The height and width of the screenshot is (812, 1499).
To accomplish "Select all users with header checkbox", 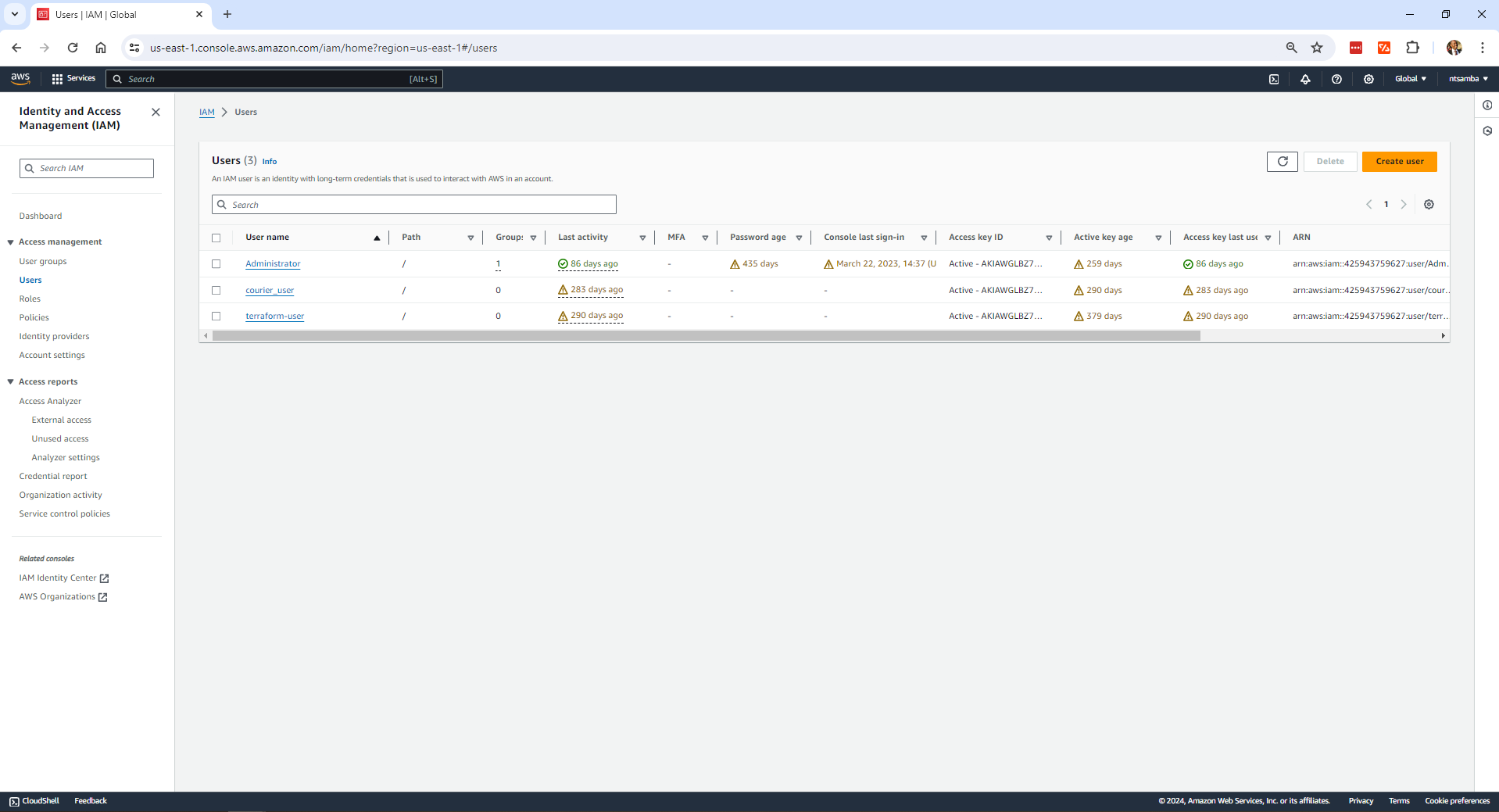I will [216, 238].
